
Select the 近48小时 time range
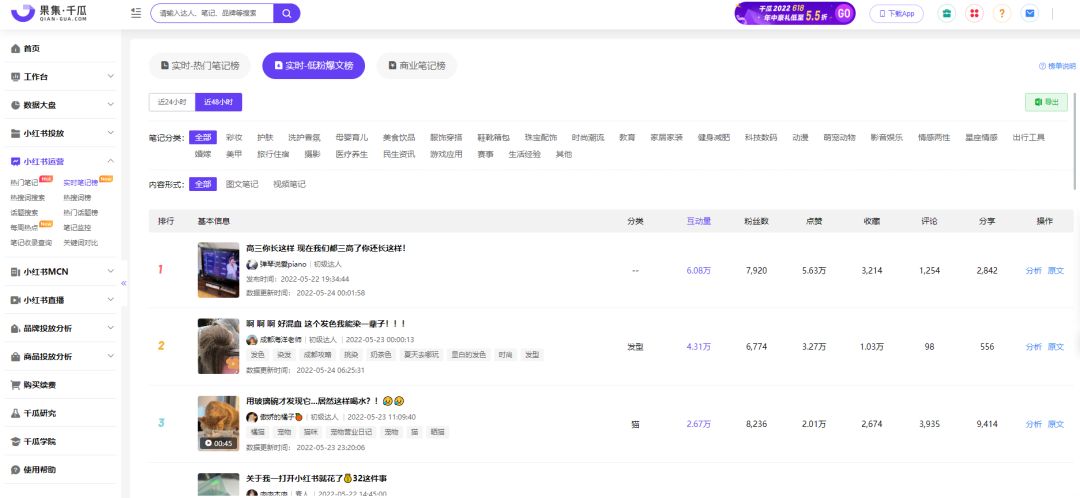pos(218,102)
